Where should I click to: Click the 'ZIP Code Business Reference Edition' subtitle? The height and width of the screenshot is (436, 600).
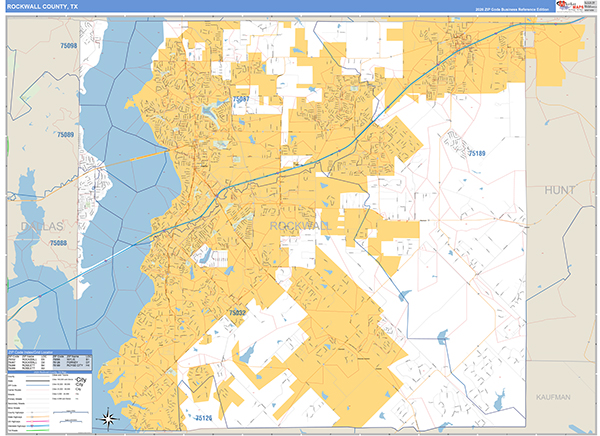tap(512, 9)
